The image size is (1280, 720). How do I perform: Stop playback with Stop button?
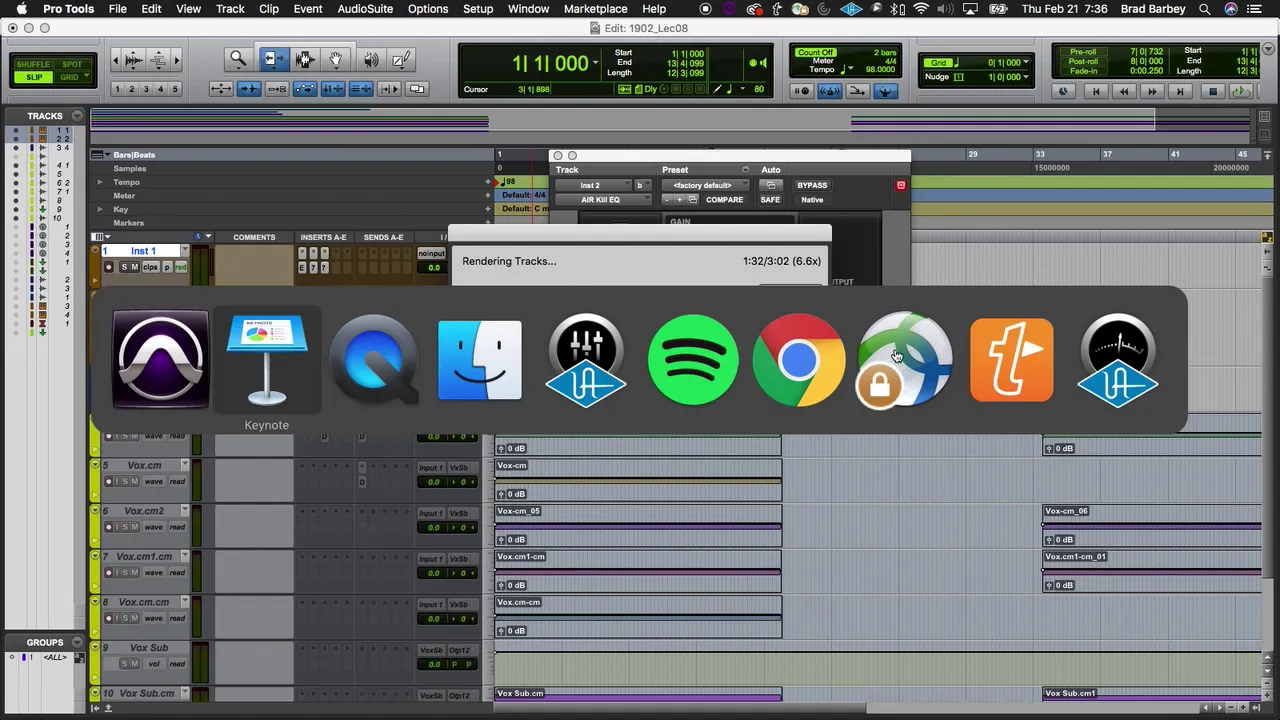pyautogui.click(x=1213, y=91)
